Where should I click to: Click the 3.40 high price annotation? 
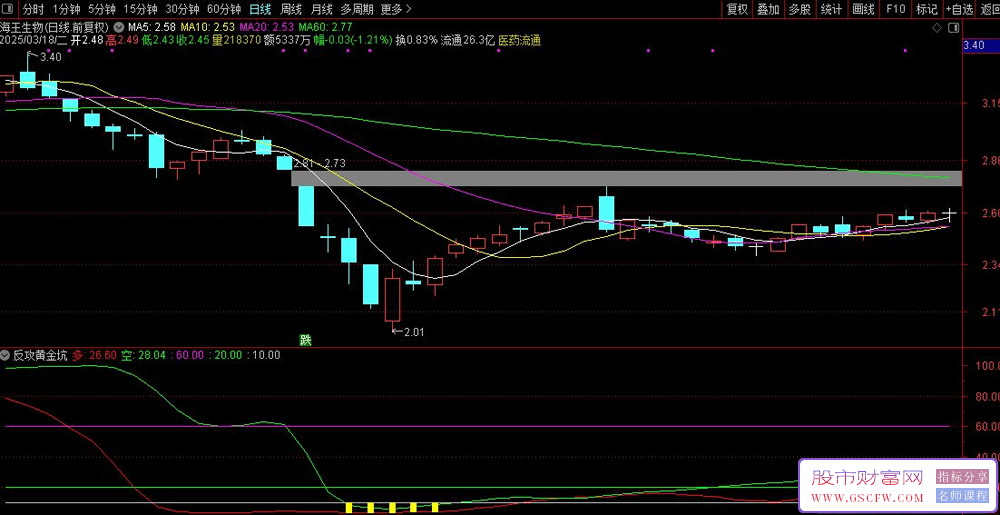pos(51,57)
